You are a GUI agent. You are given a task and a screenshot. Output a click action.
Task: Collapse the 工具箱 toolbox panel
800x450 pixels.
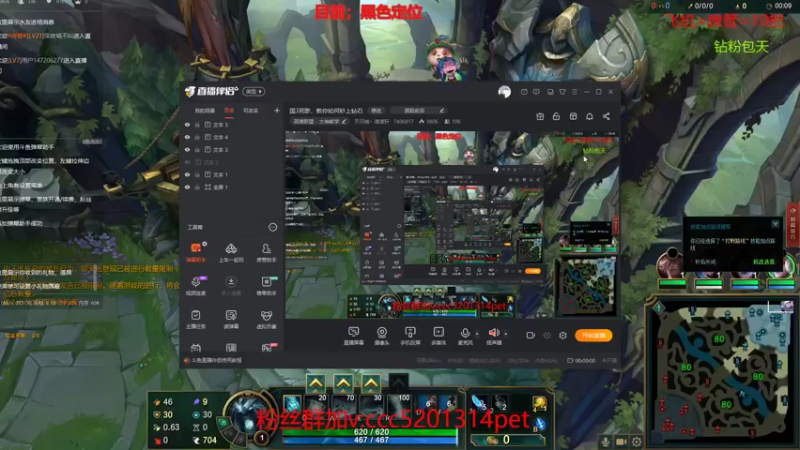click(273, 227)
